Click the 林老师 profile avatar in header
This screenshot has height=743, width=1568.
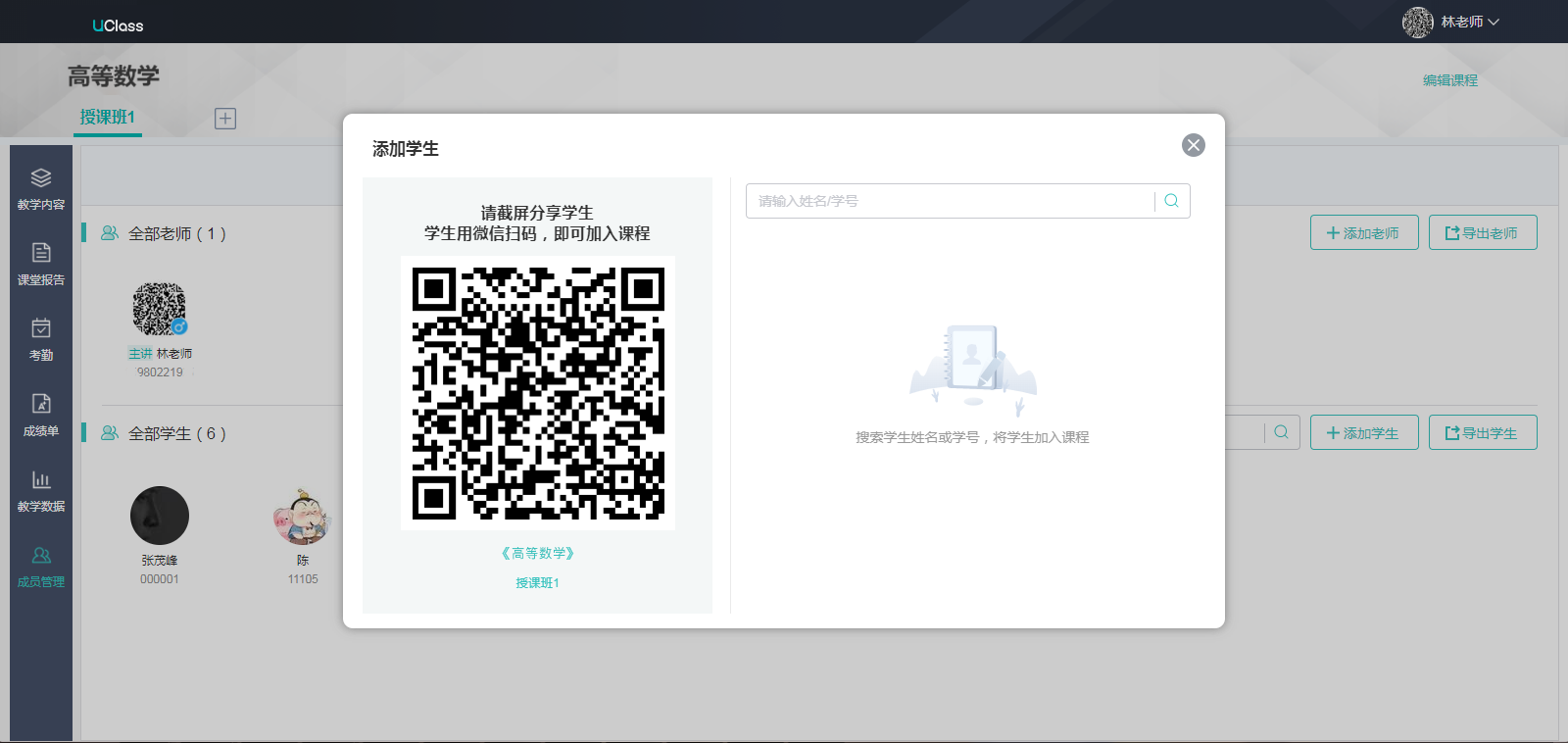[1418, 22]
